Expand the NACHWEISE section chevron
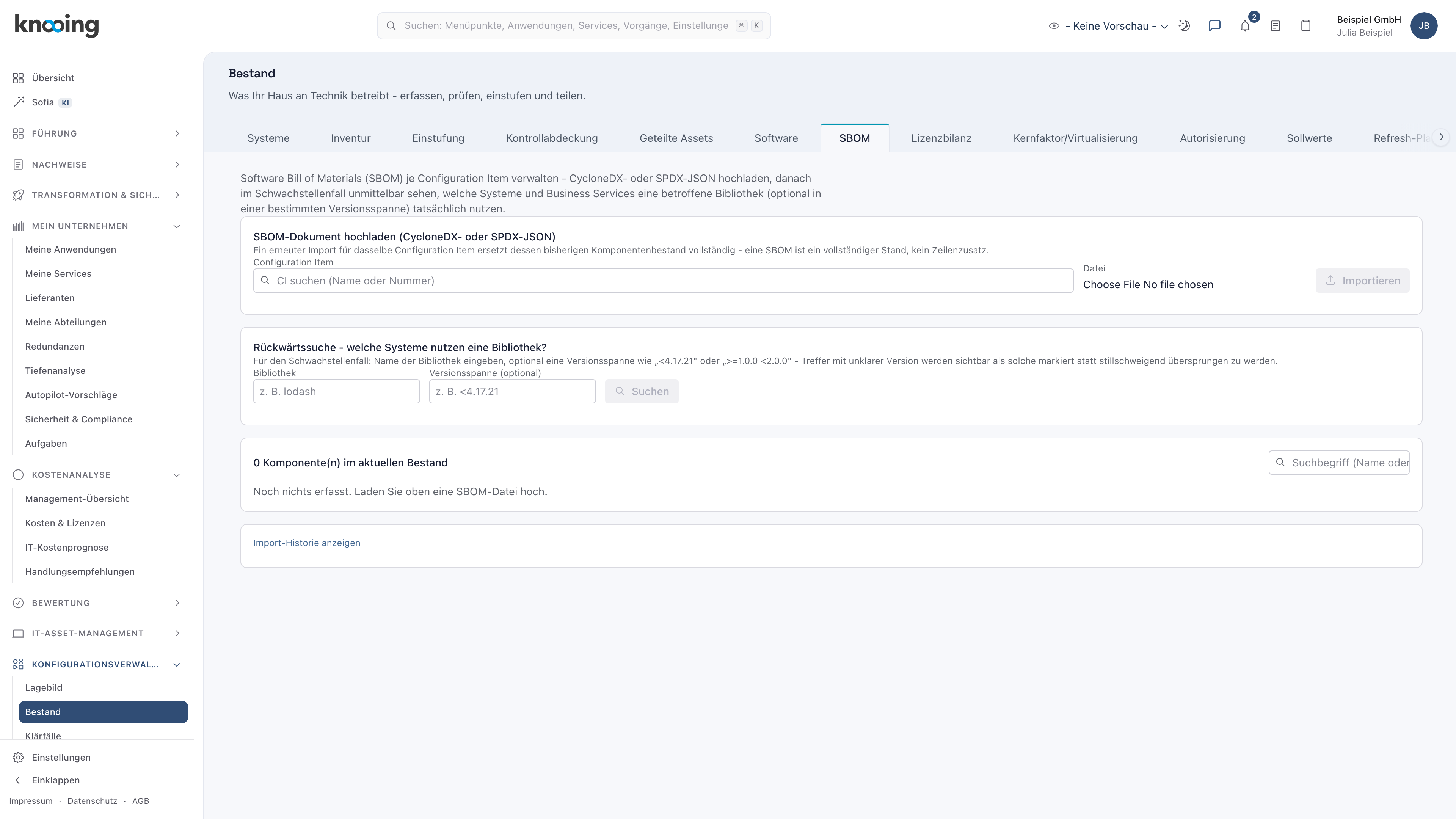This screenshot has width=1456, height=819. click(x=177, y=165)
